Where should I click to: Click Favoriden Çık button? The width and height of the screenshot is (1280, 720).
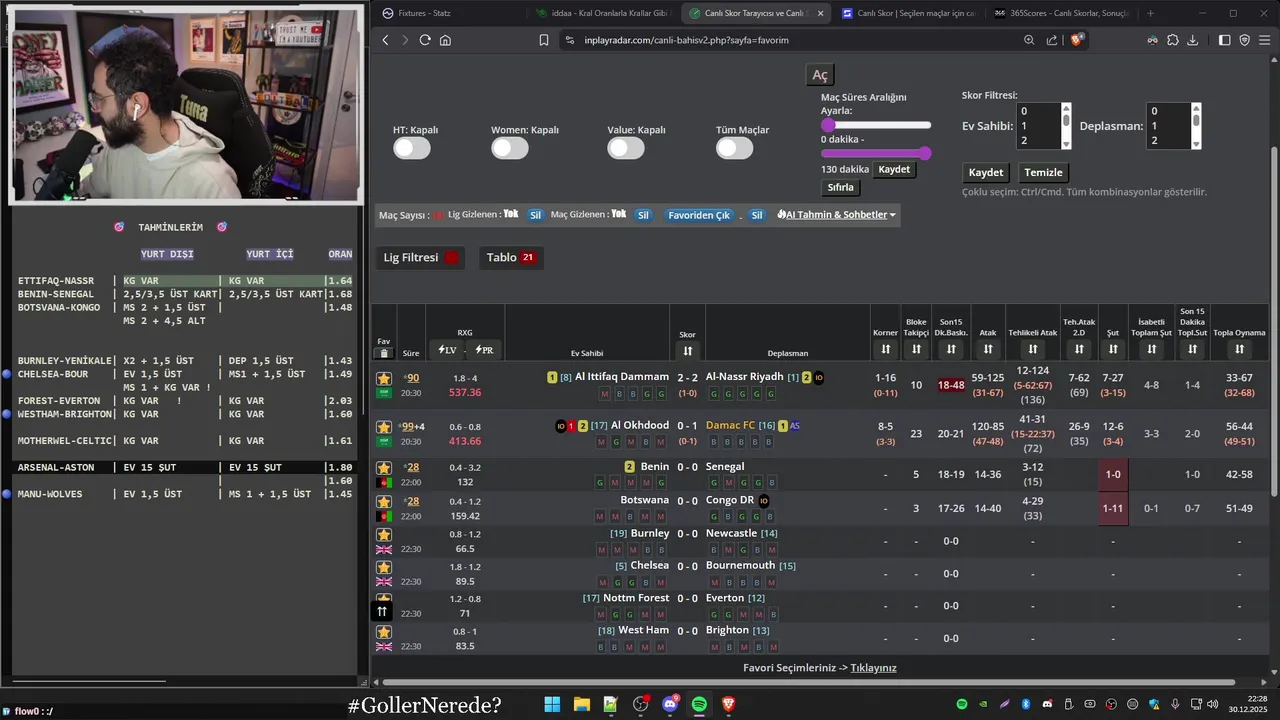pos(699,215)
